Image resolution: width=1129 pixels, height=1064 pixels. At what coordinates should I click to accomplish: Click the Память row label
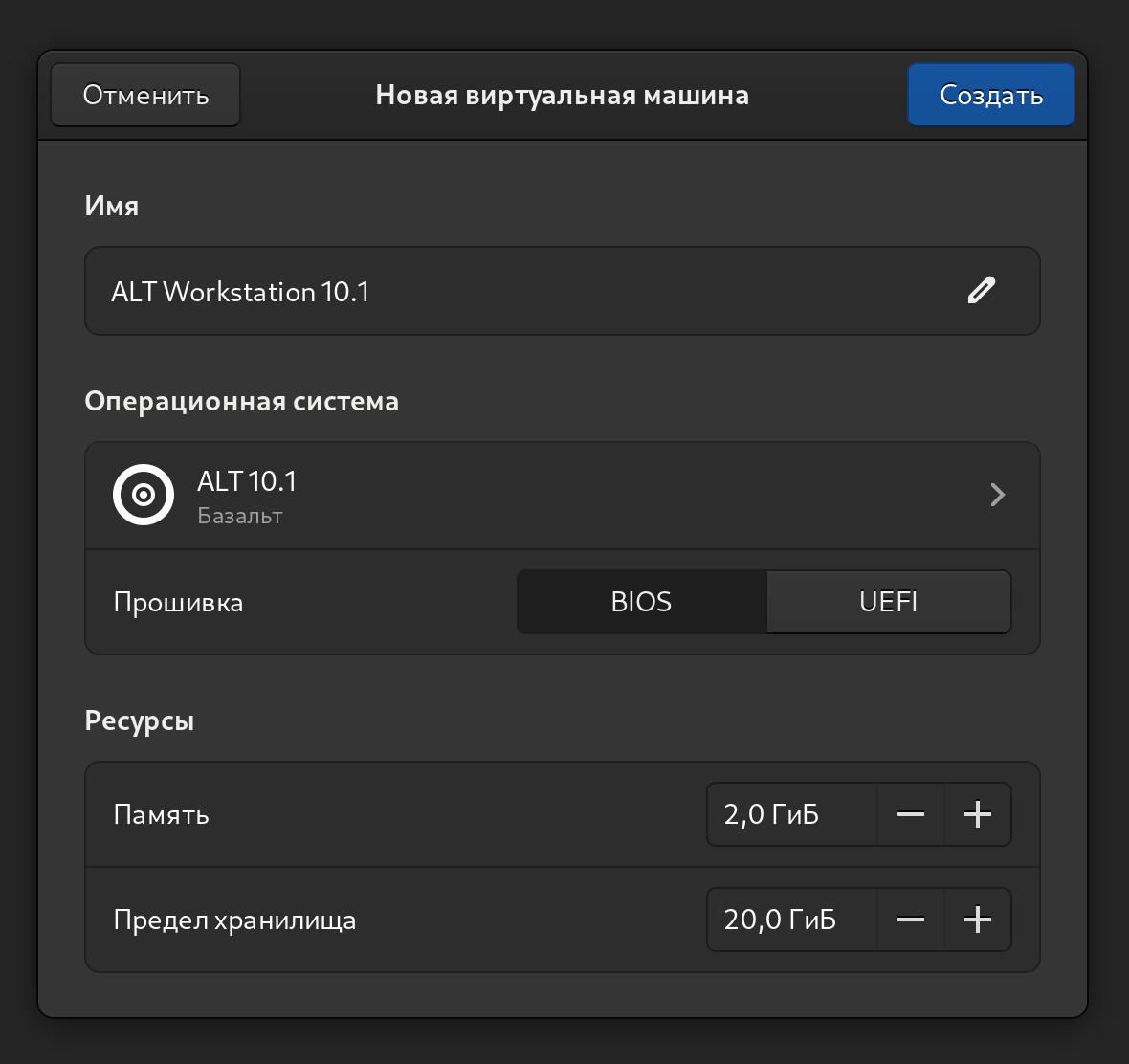tap(162, 815)
